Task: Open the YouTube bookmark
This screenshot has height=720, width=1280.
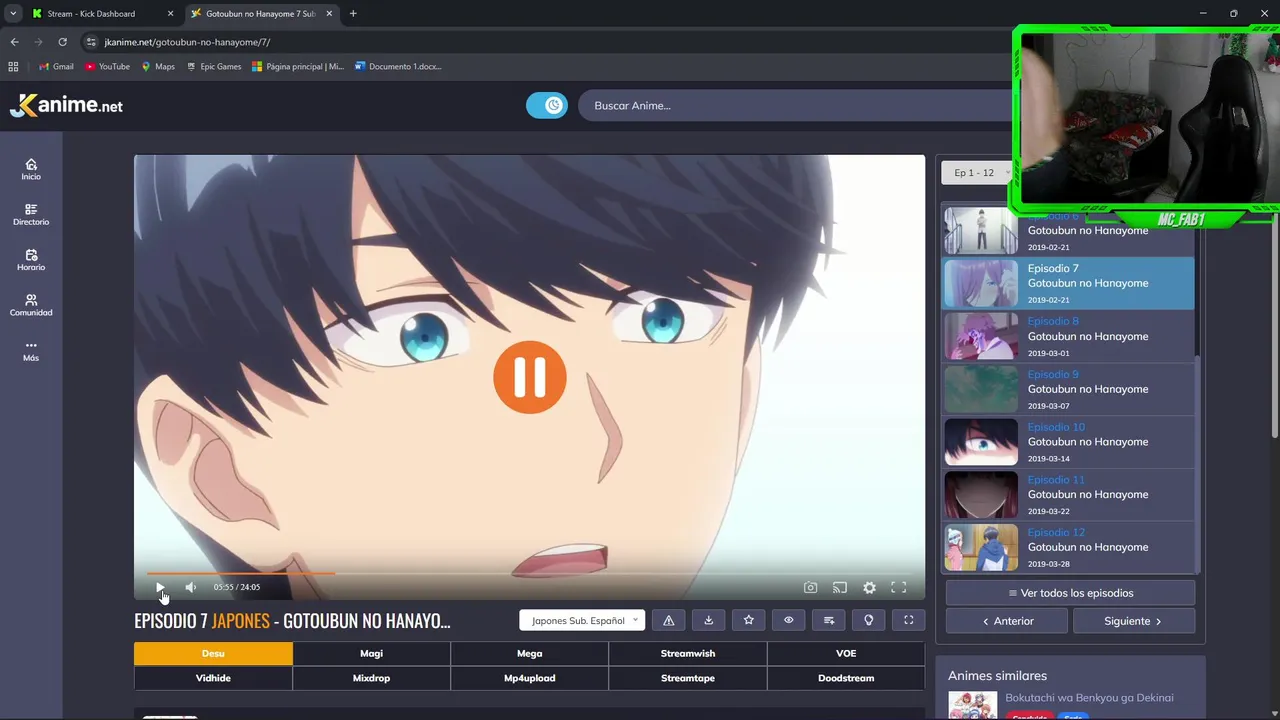Action: coord(107,66)
